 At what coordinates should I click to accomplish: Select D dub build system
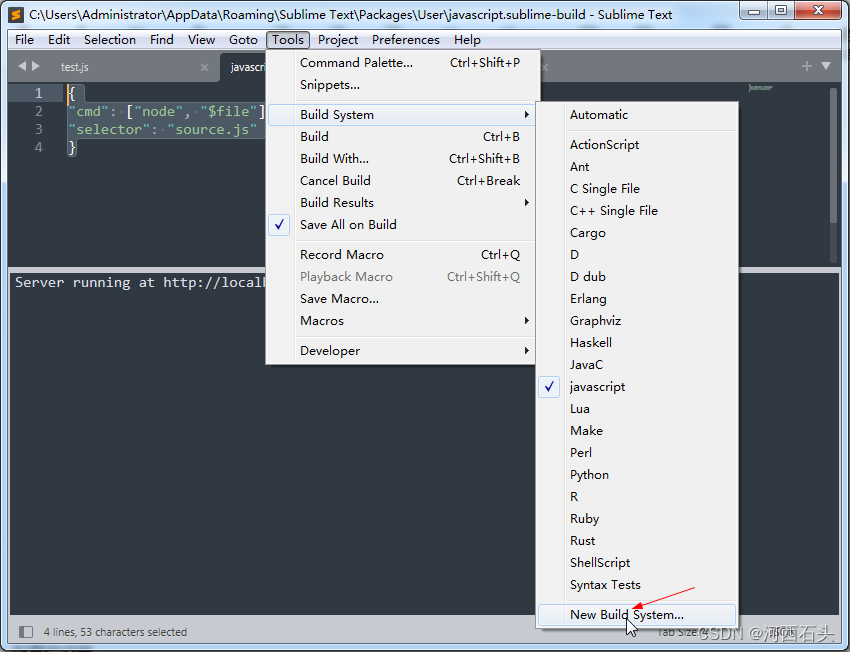tap(638, 277)
